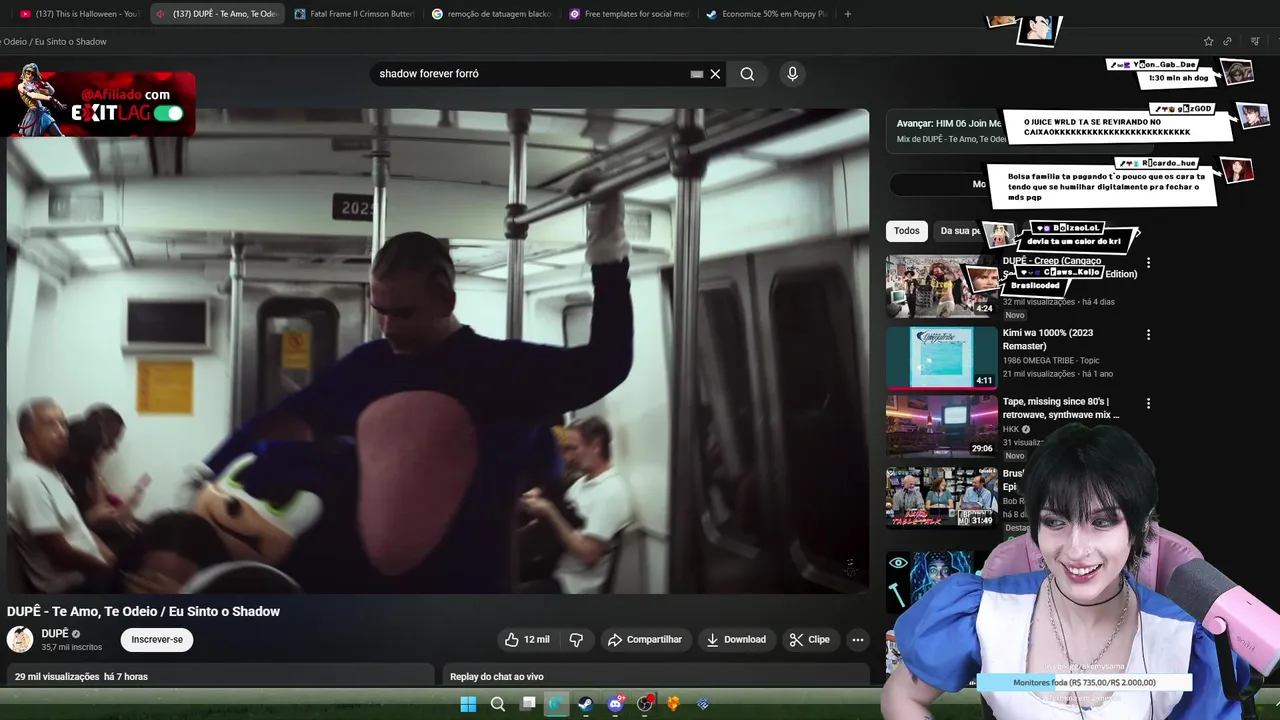Select the Todos filter chip
This screenshot has height=720, width=1280.
[907, 231]
